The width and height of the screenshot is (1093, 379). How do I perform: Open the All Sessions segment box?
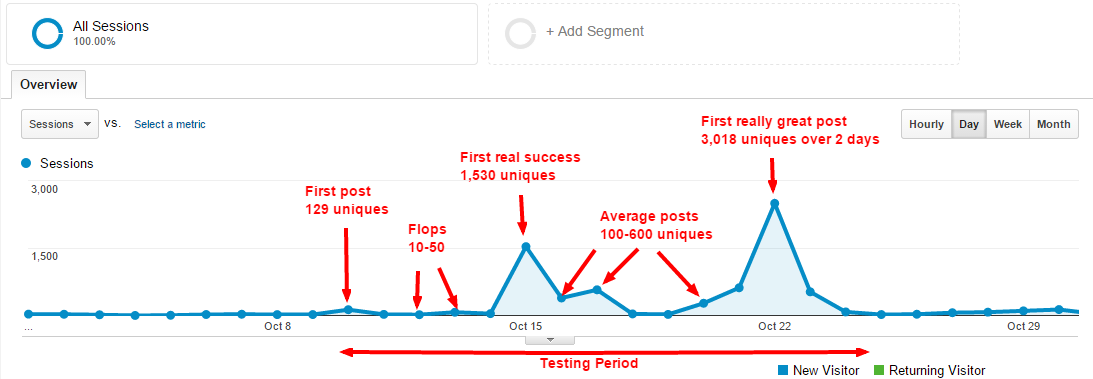[242, 33]
